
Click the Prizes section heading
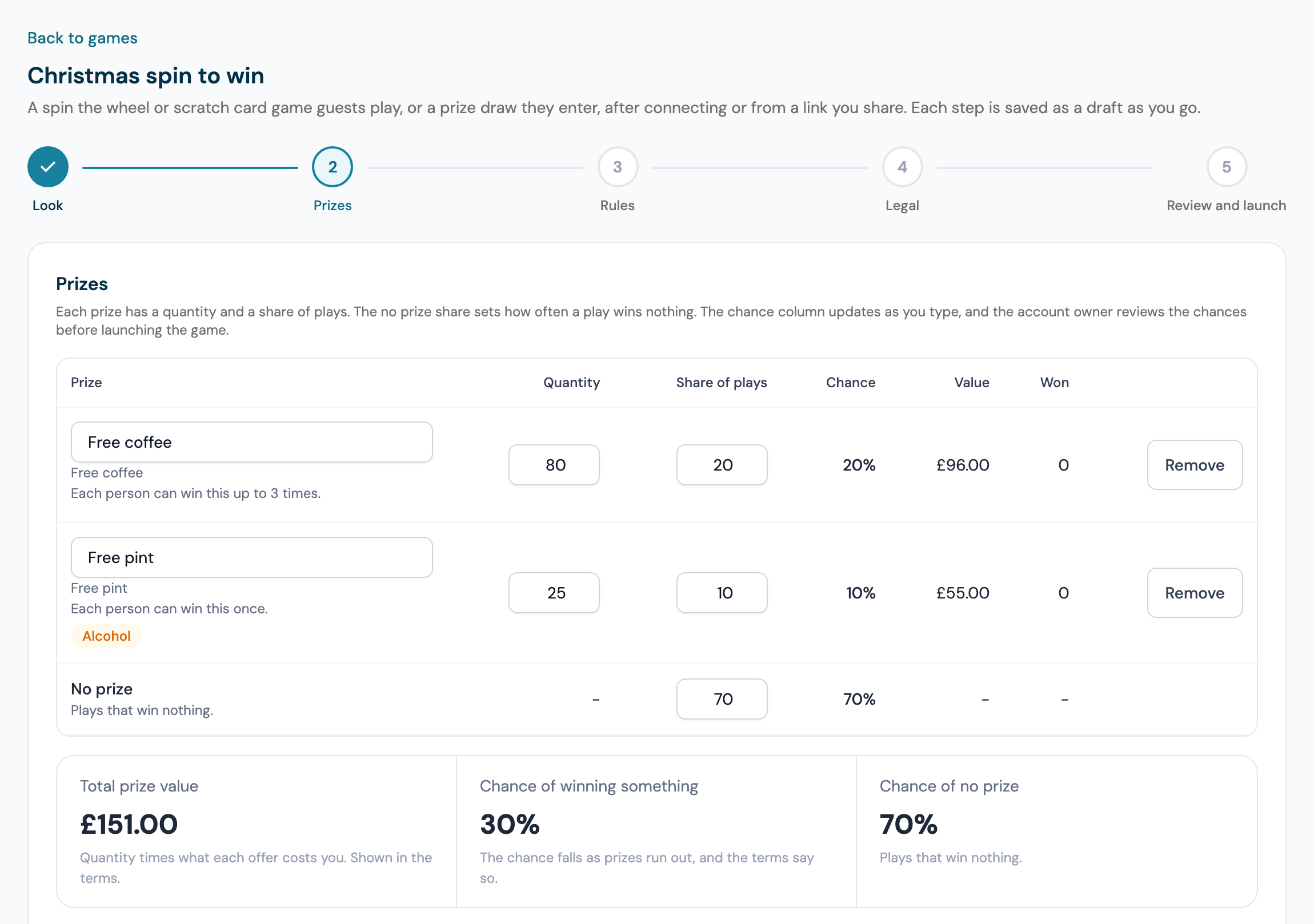[82, 284]
